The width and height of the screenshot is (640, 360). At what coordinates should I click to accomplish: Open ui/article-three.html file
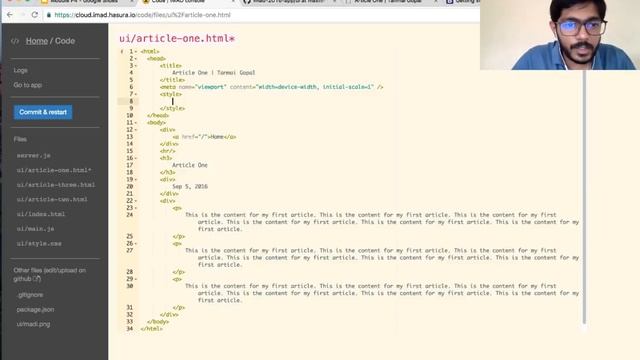pos(56,185)
